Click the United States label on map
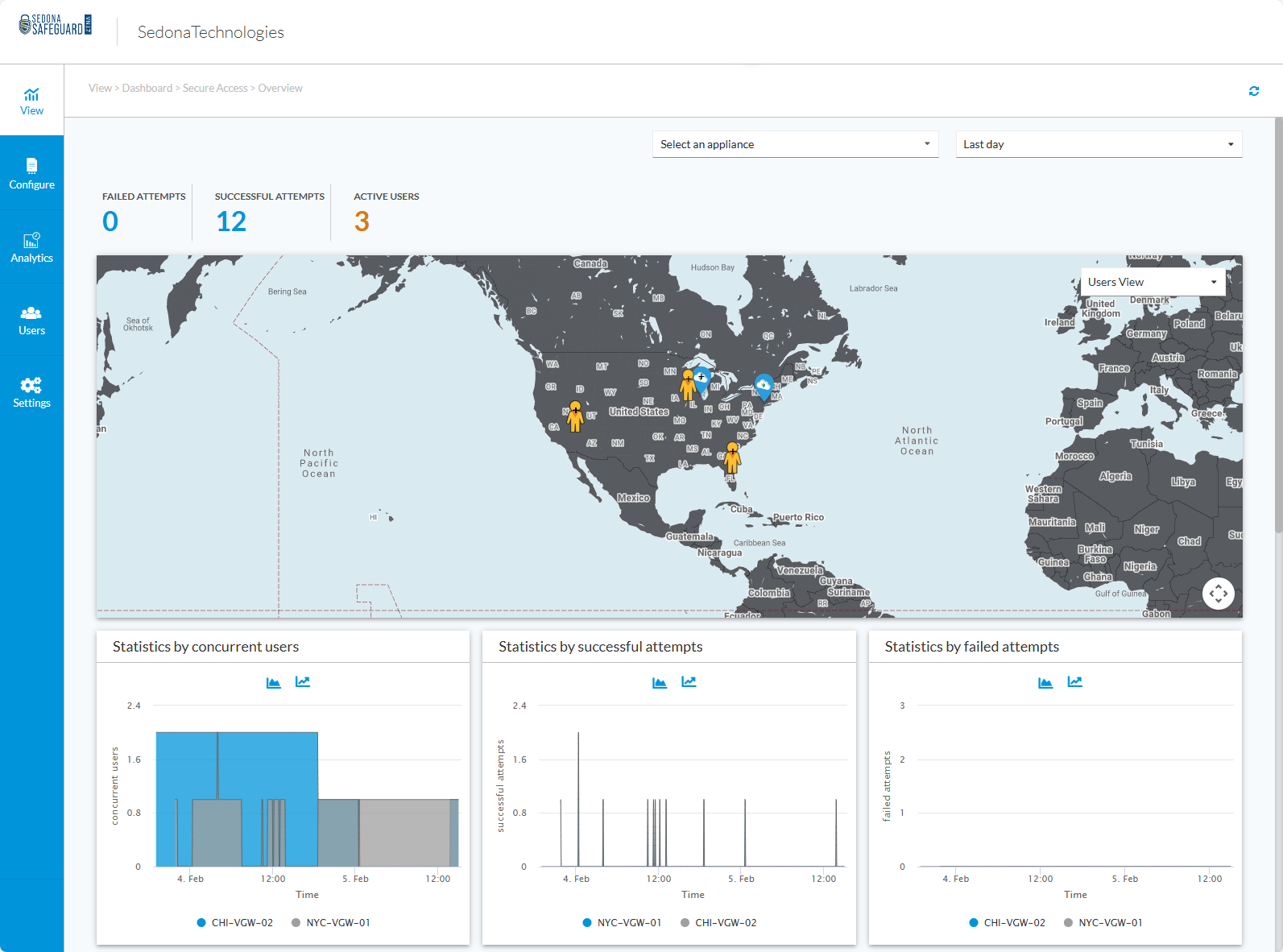 point(639,412)
